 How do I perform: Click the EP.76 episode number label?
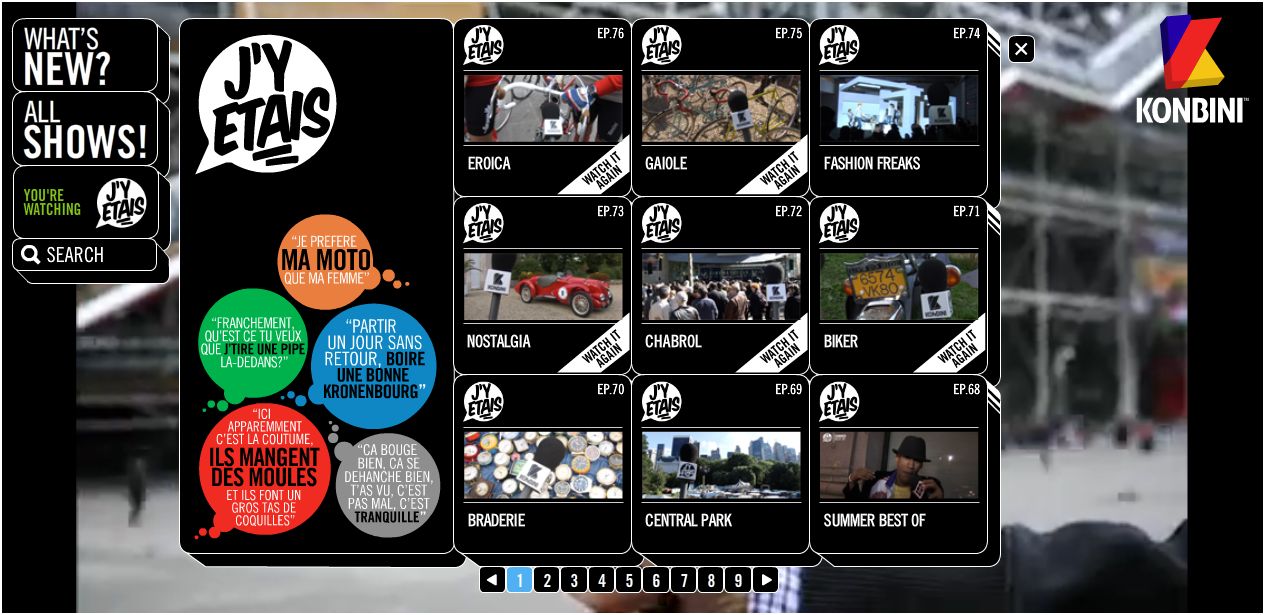click(x=610, y=33)
